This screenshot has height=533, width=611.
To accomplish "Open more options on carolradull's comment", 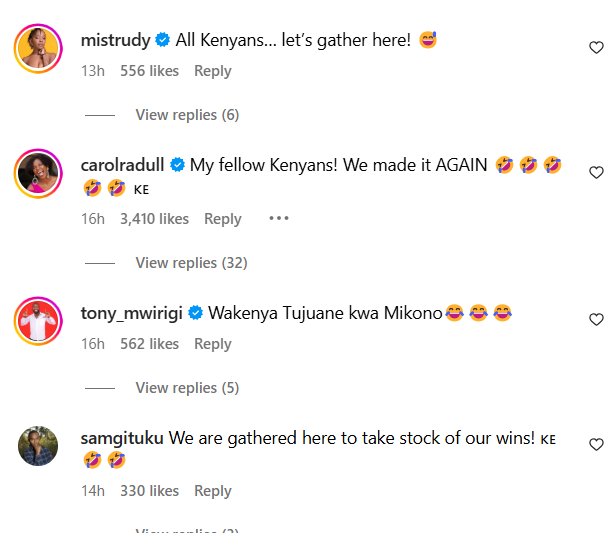I will click(278, 219).
